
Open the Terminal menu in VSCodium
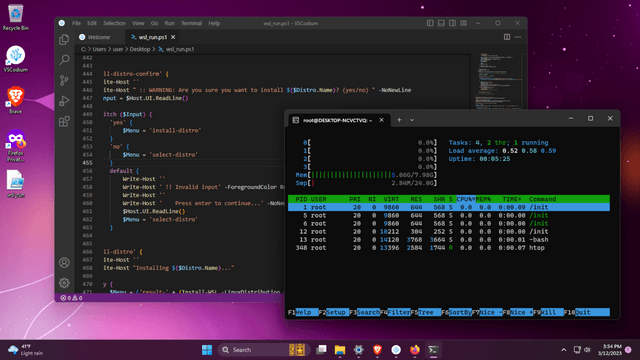[191, 23]
